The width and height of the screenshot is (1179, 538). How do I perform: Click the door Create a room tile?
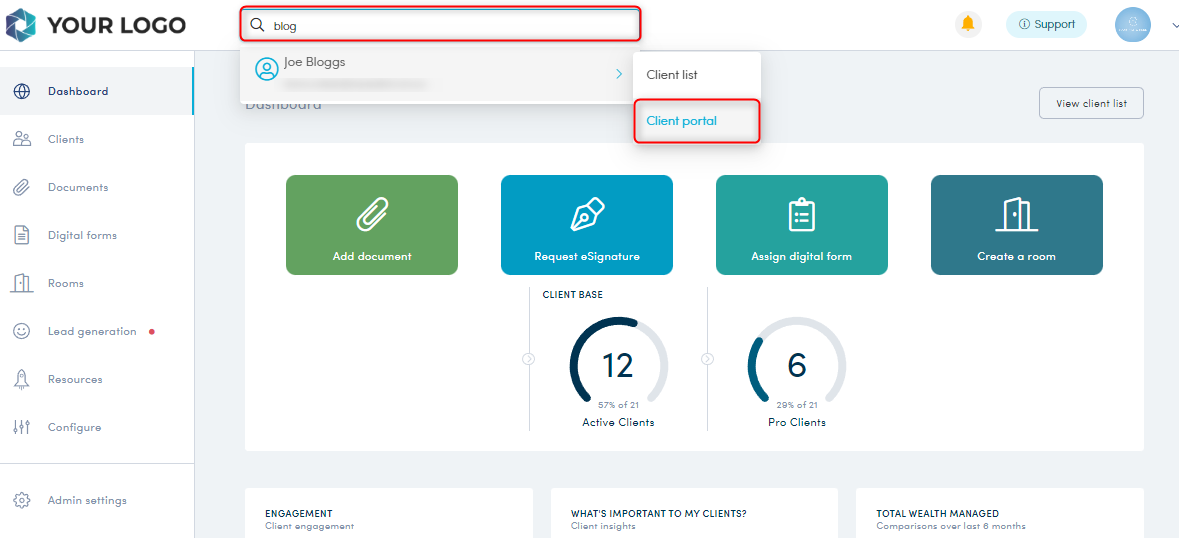pyautogui.click(x=1016, y=225)
